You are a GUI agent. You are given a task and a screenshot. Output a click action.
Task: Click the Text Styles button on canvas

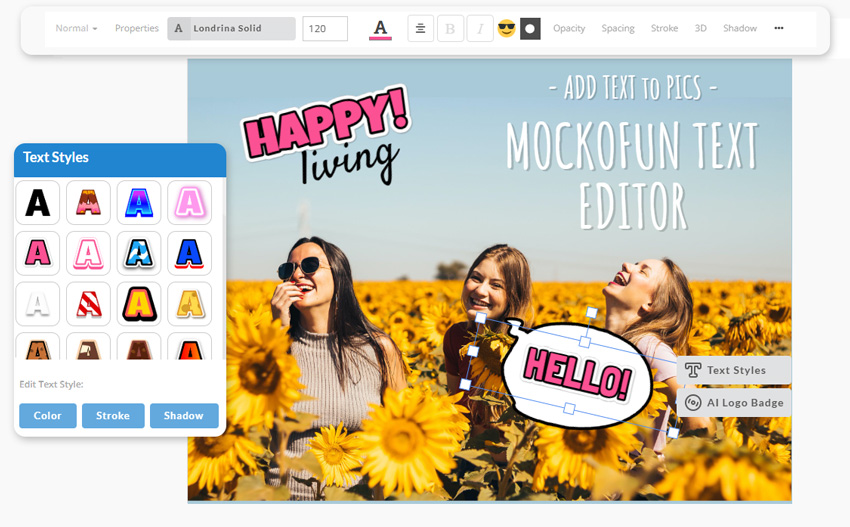(734, 370)
